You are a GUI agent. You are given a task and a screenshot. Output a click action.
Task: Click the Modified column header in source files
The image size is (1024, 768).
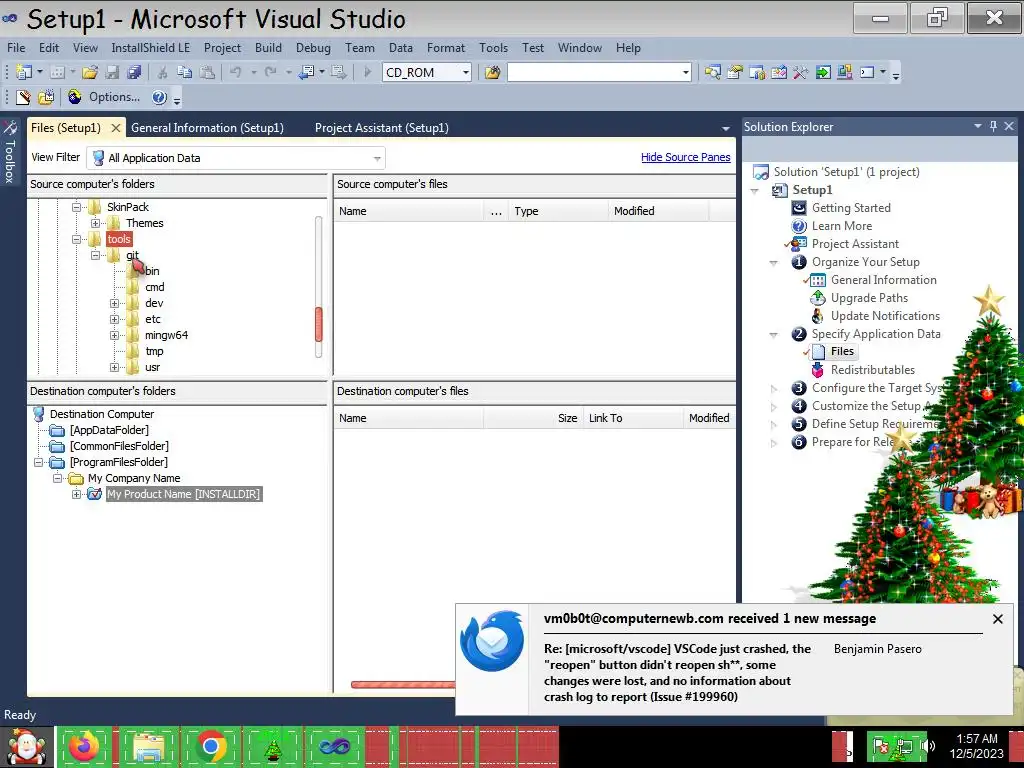click(x=658, y=211)
